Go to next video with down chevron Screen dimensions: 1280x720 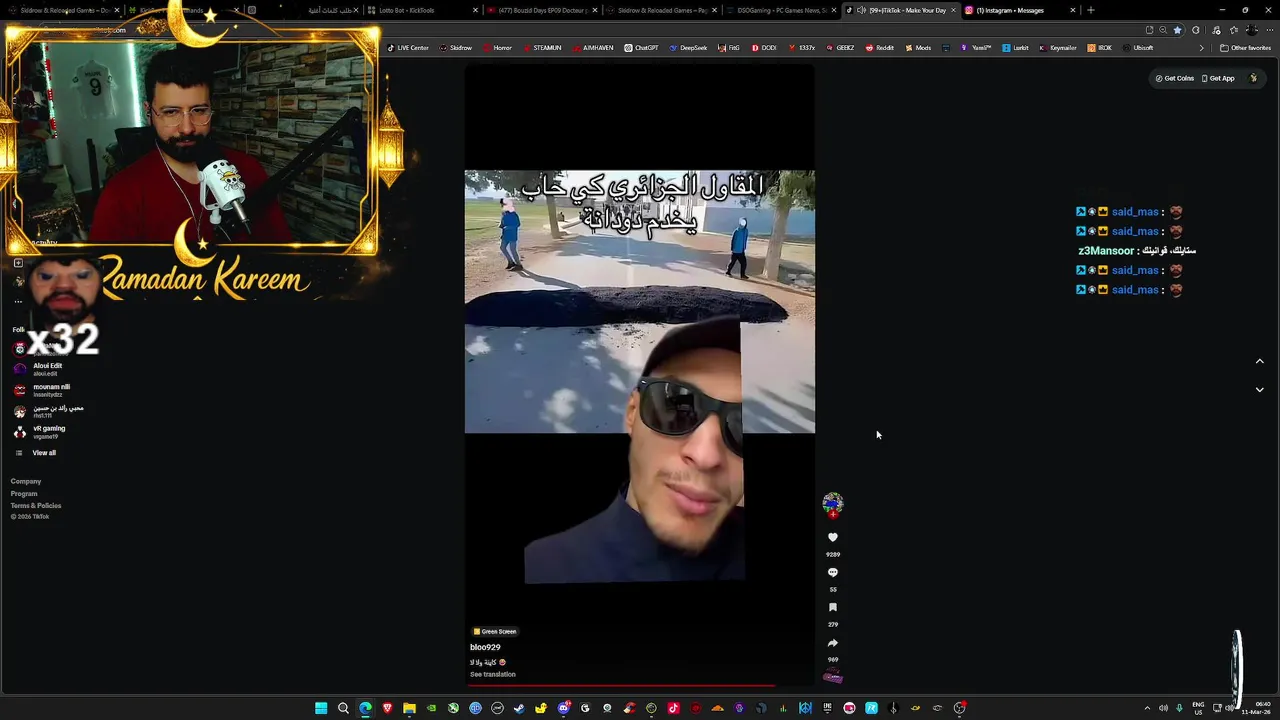tap(1259, 389)
